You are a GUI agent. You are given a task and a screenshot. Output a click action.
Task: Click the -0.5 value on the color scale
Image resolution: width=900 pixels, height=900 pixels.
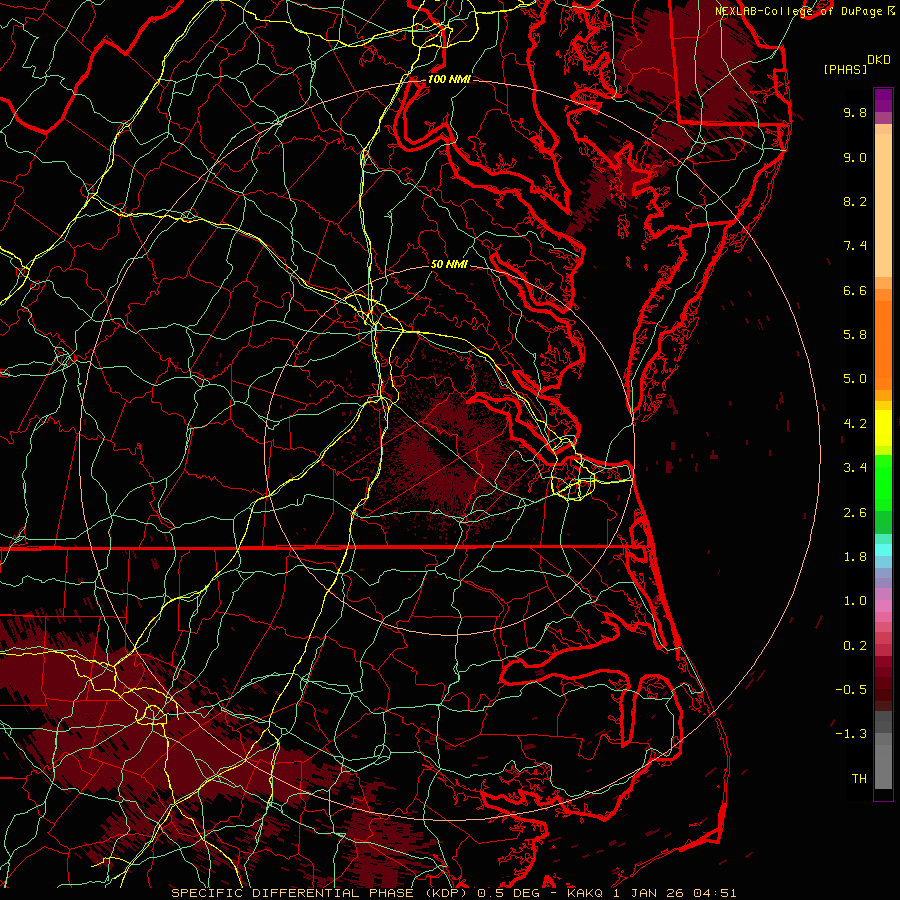pyautogui.click(x=851, y=690)
